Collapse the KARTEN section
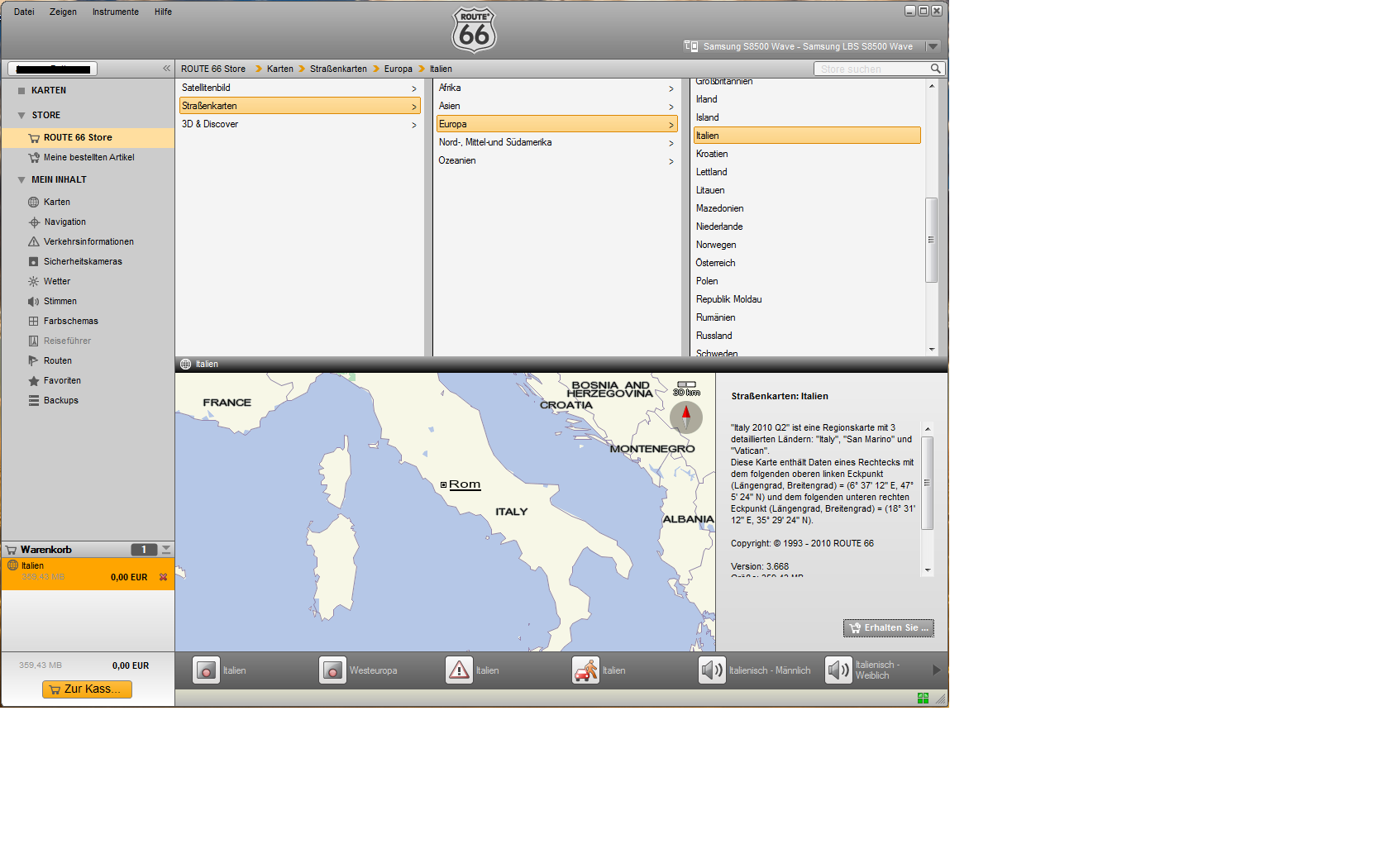 click(x=21, y=90)
